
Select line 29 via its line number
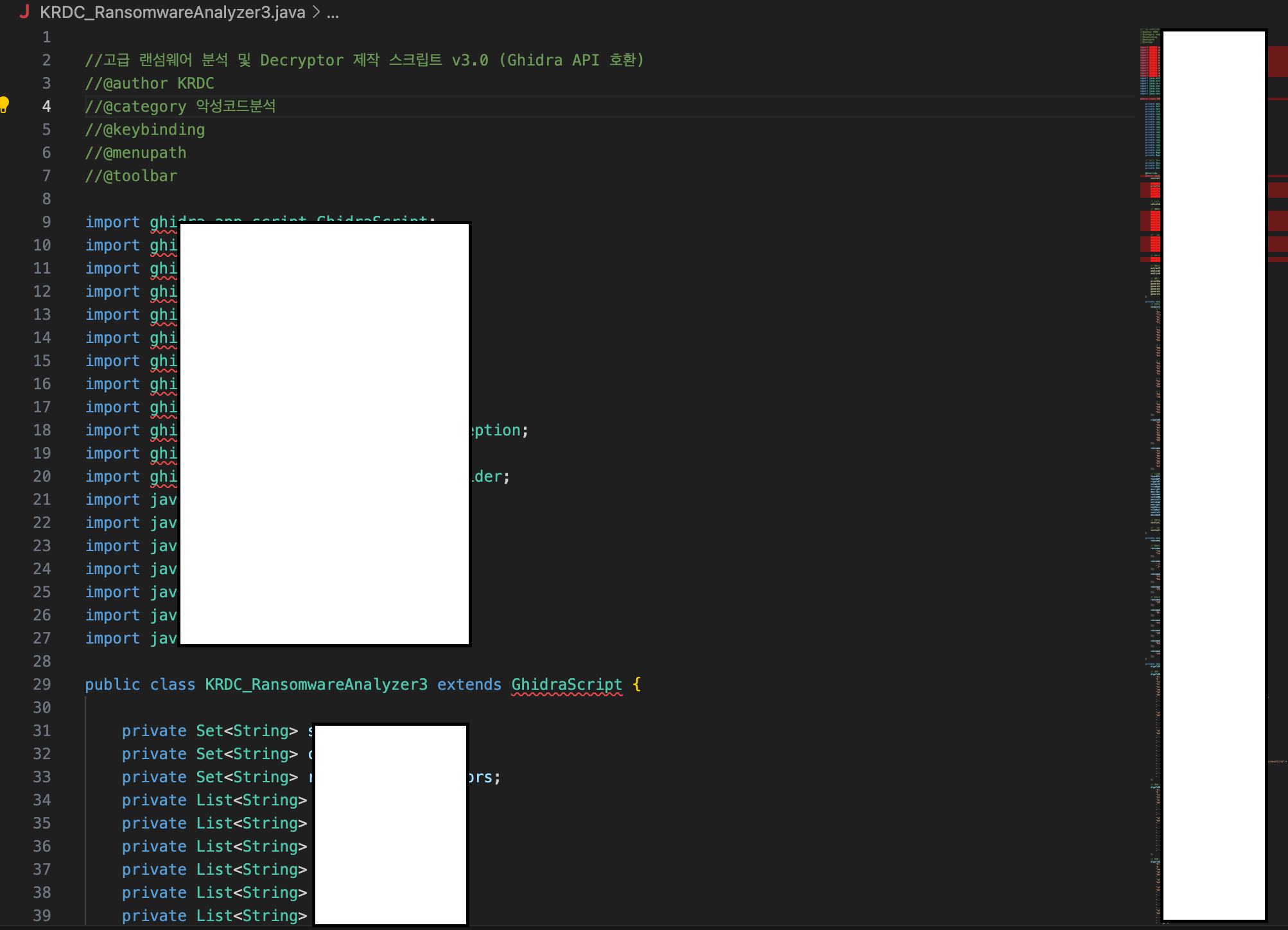(42, 685)
